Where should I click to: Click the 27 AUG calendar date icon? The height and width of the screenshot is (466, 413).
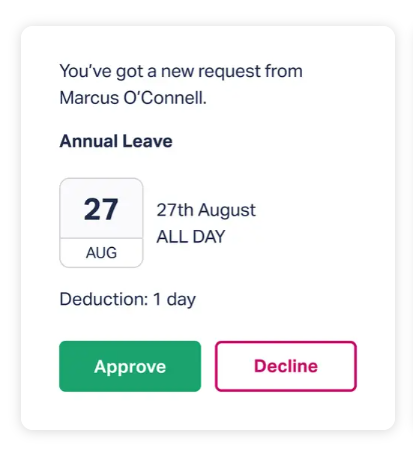click(x=101, y=223)
